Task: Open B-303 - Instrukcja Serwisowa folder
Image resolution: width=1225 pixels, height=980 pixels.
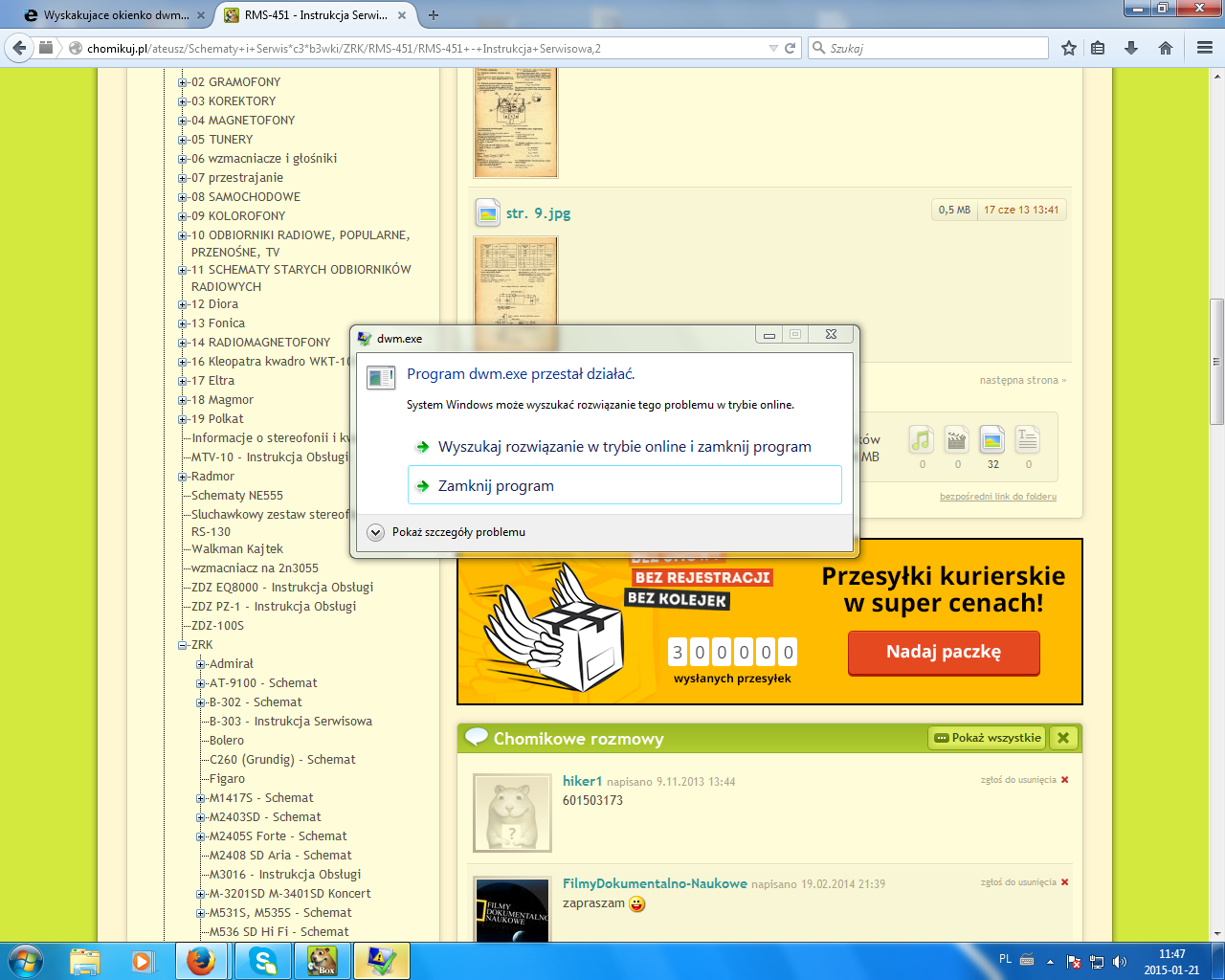Action: pyautogui.click(x=291, y=722)
